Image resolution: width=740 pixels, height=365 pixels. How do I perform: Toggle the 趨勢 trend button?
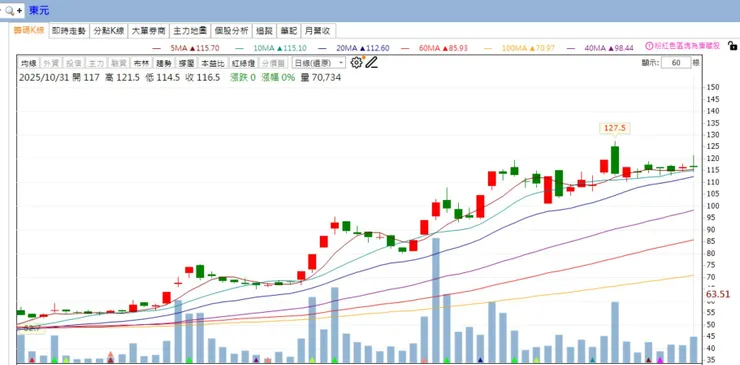point(164,63)
